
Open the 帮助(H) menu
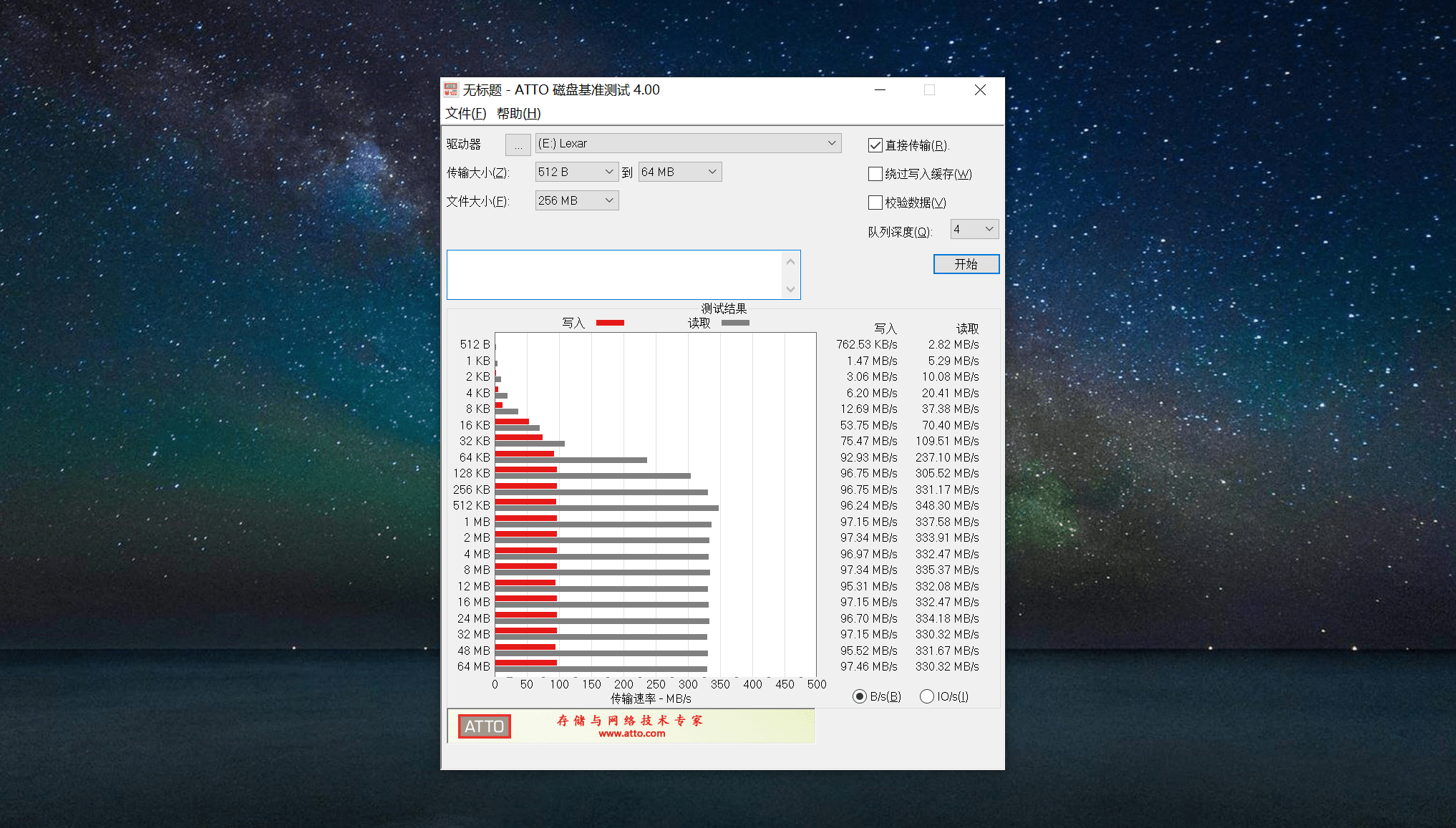click(x=519, y=113)
